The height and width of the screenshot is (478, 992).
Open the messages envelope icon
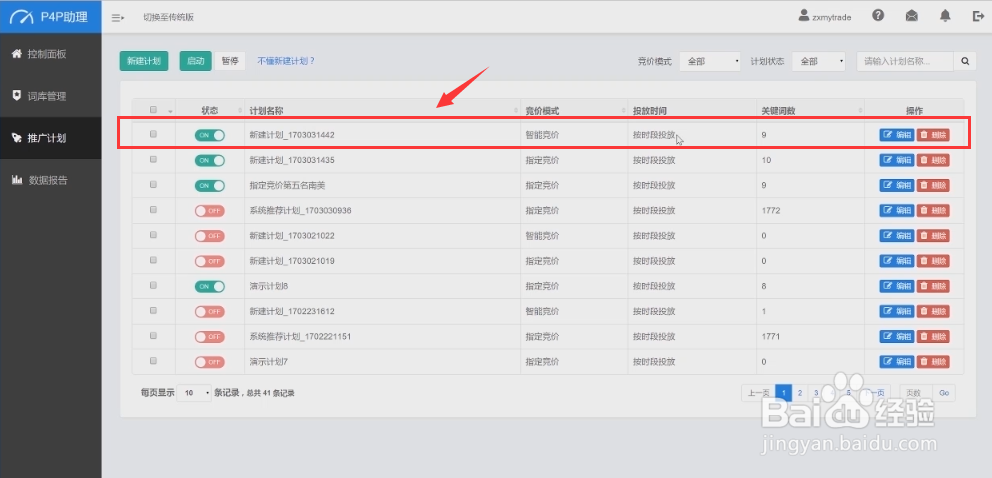pos(911,17)
